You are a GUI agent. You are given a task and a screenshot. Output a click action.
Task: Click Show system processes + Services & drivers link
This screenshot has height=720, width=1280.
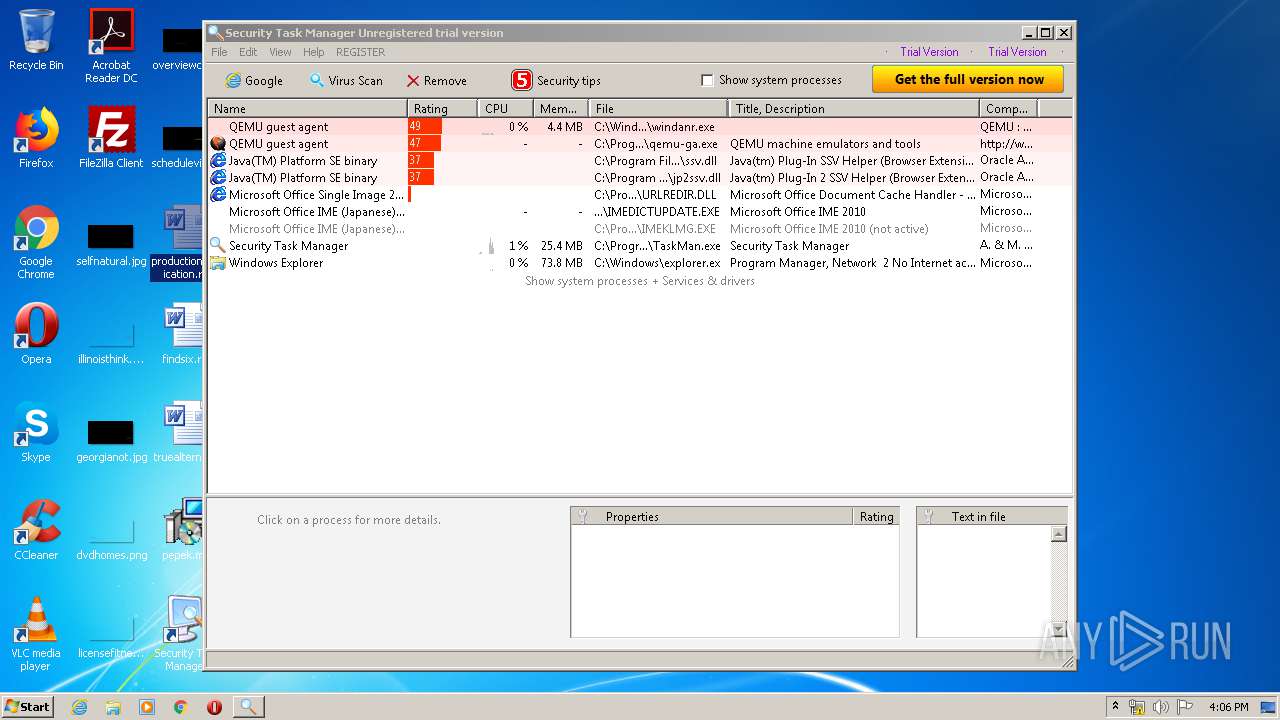click(640, 281)
